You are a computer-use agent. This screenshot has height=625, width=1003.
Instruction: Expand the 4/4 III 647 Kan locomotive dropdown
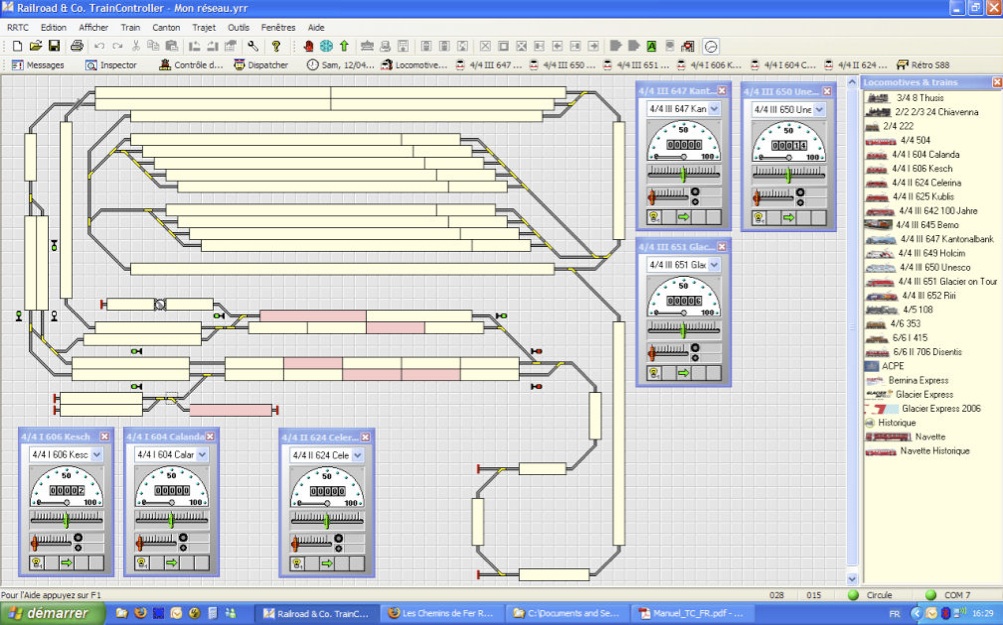pos(714,109)
